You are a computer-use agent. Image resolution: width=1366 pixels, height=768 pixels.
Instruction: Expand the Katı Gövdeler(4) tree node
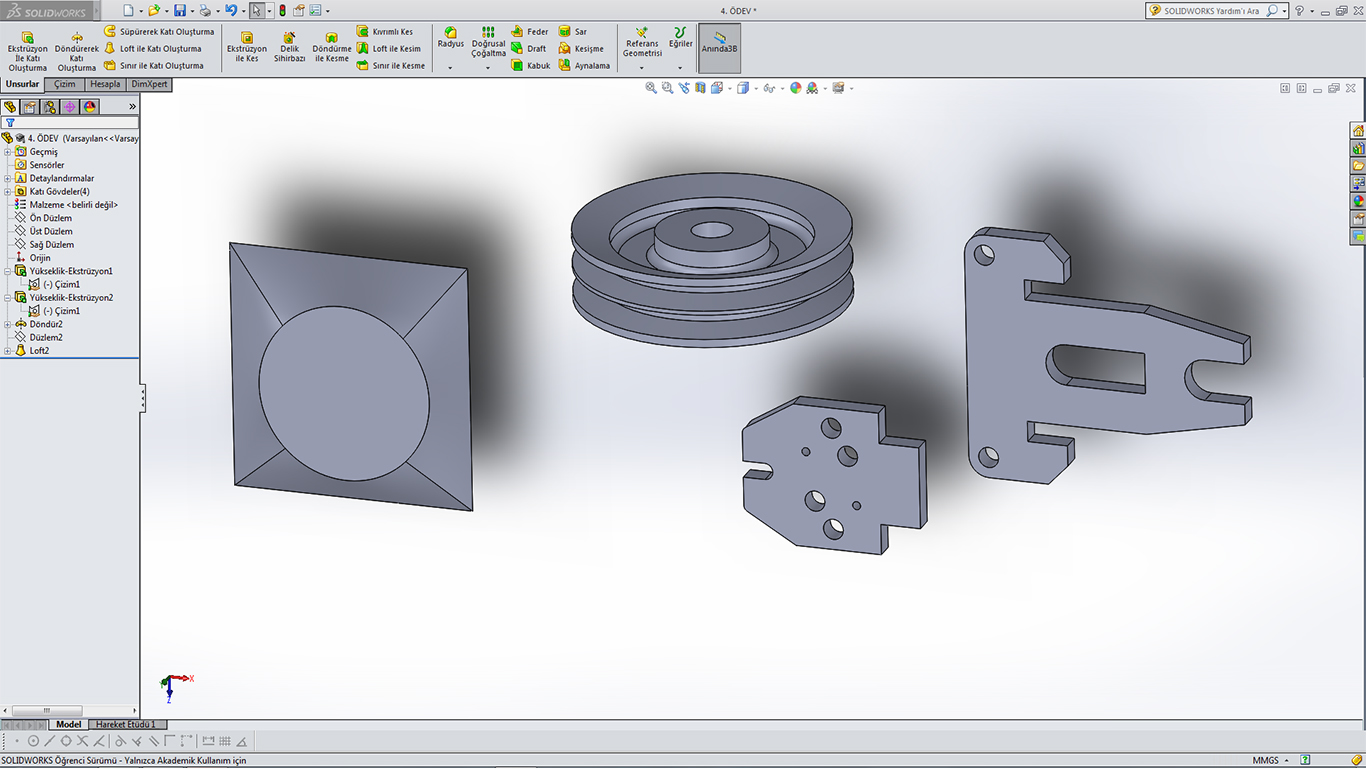point(8,191)
